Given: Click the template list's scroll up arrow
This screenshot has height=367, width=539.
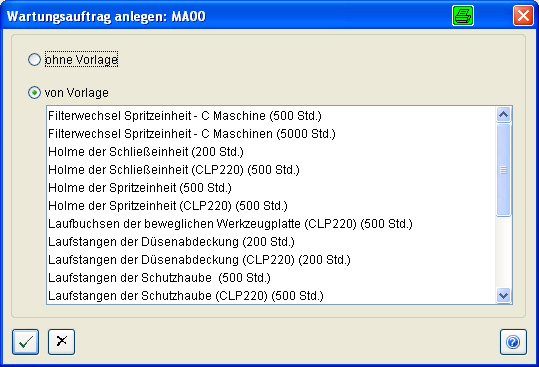Looking at the screenshot, I should click(504, 115).
